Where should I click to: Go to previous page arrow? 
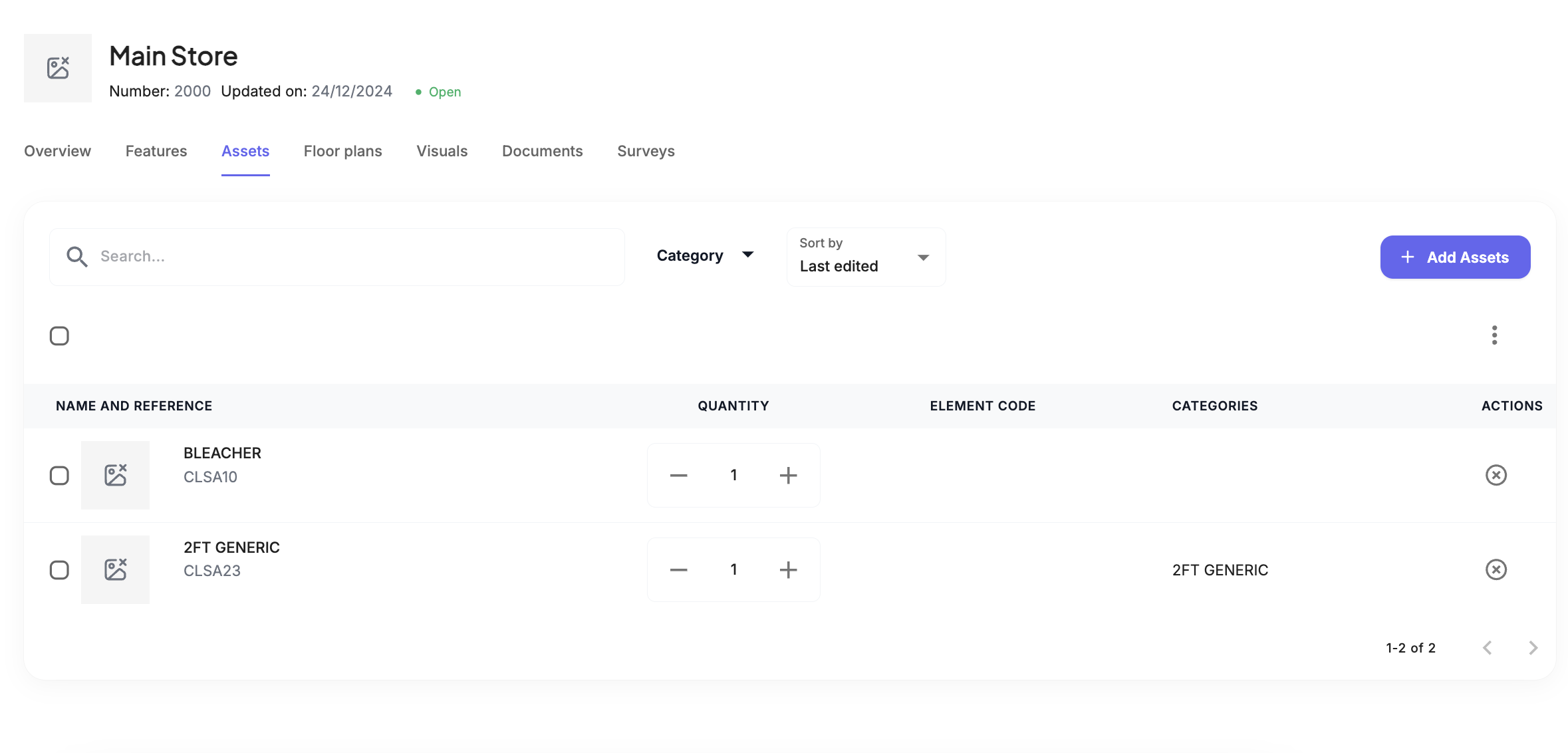tap(1488, 648)
